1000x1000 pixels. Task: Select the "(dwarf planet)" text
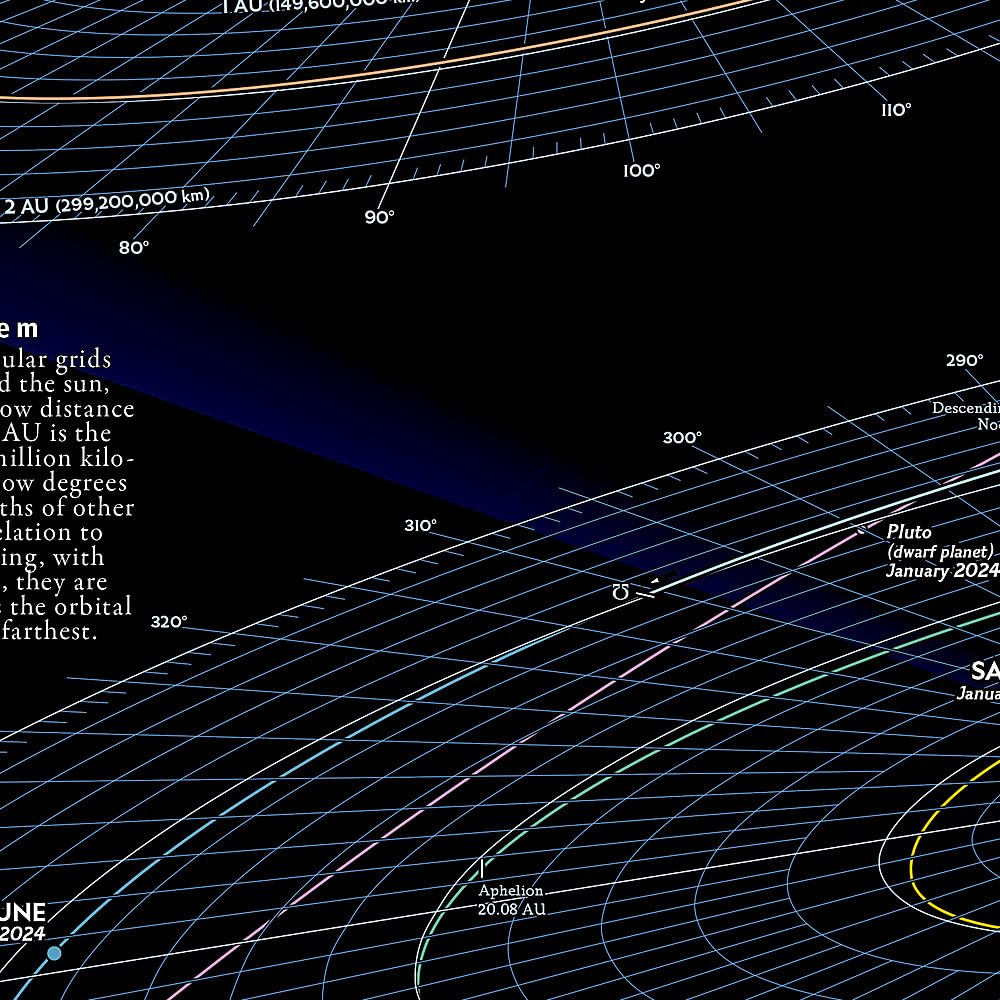tap(941, 551)
